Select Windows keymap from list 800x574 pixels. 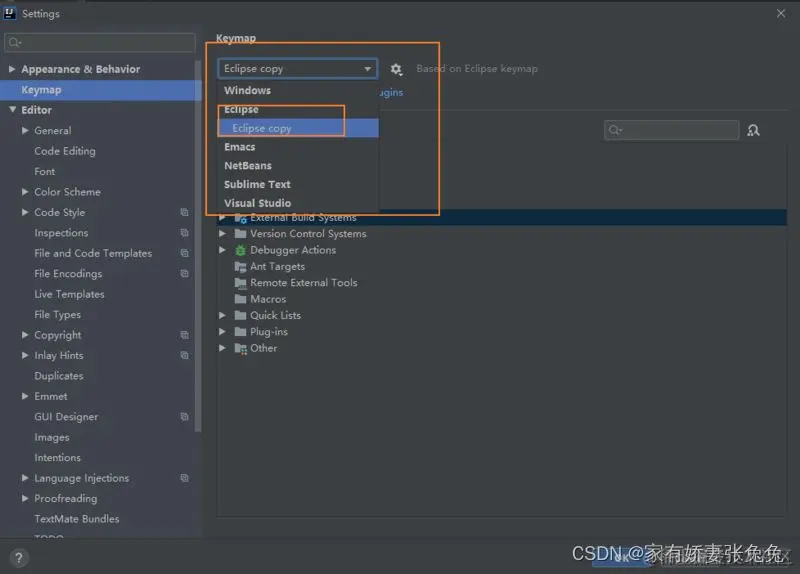point(298,90)
